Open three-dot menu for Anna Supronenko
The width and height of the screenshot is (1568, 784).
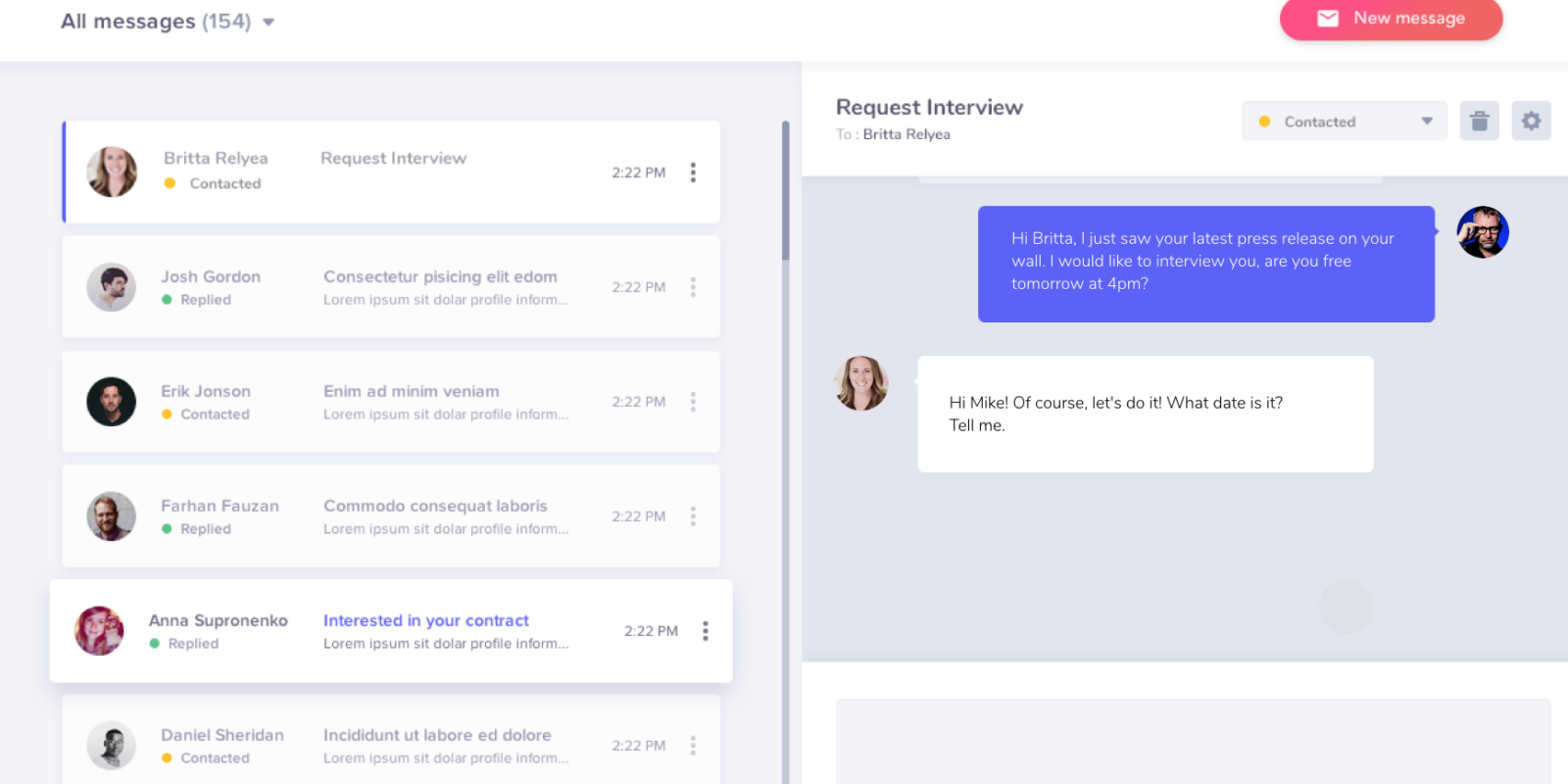706,631
